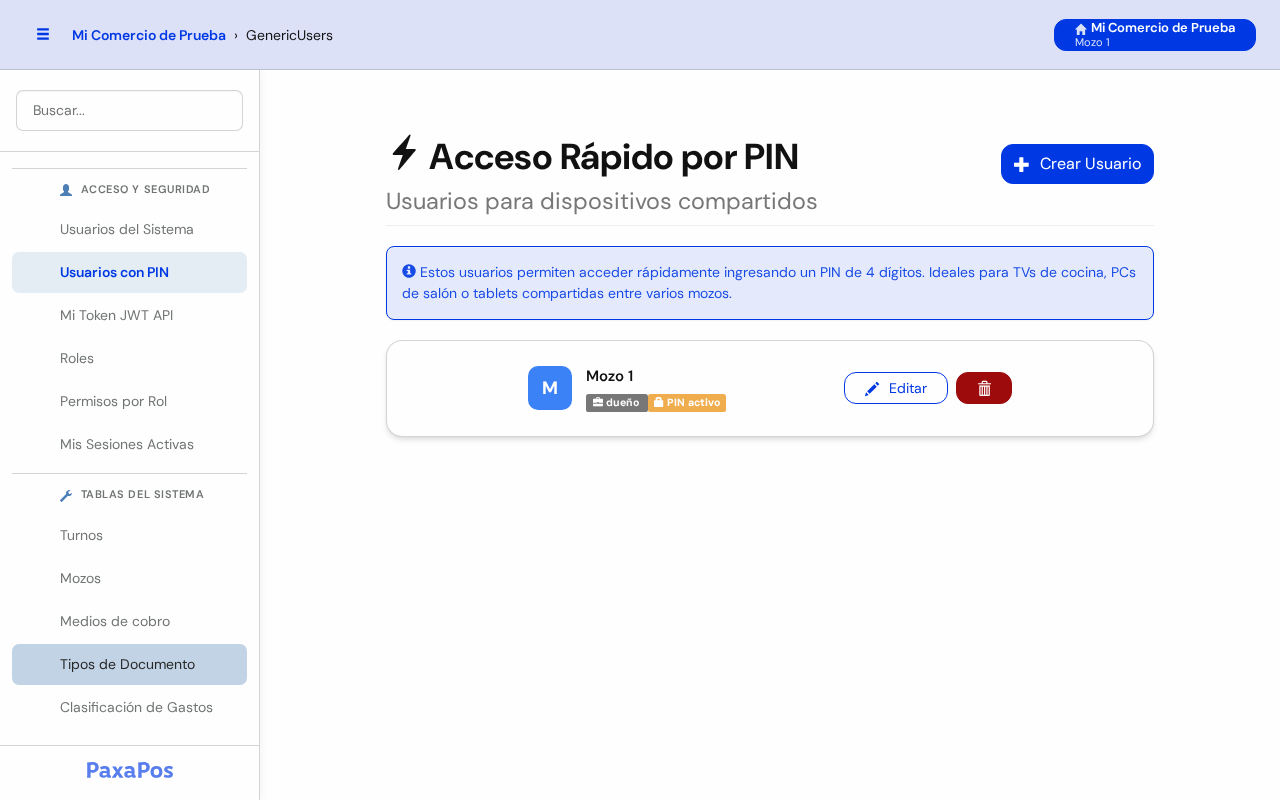Go to Clasificación de Gastos

click(x=129, y=707)
